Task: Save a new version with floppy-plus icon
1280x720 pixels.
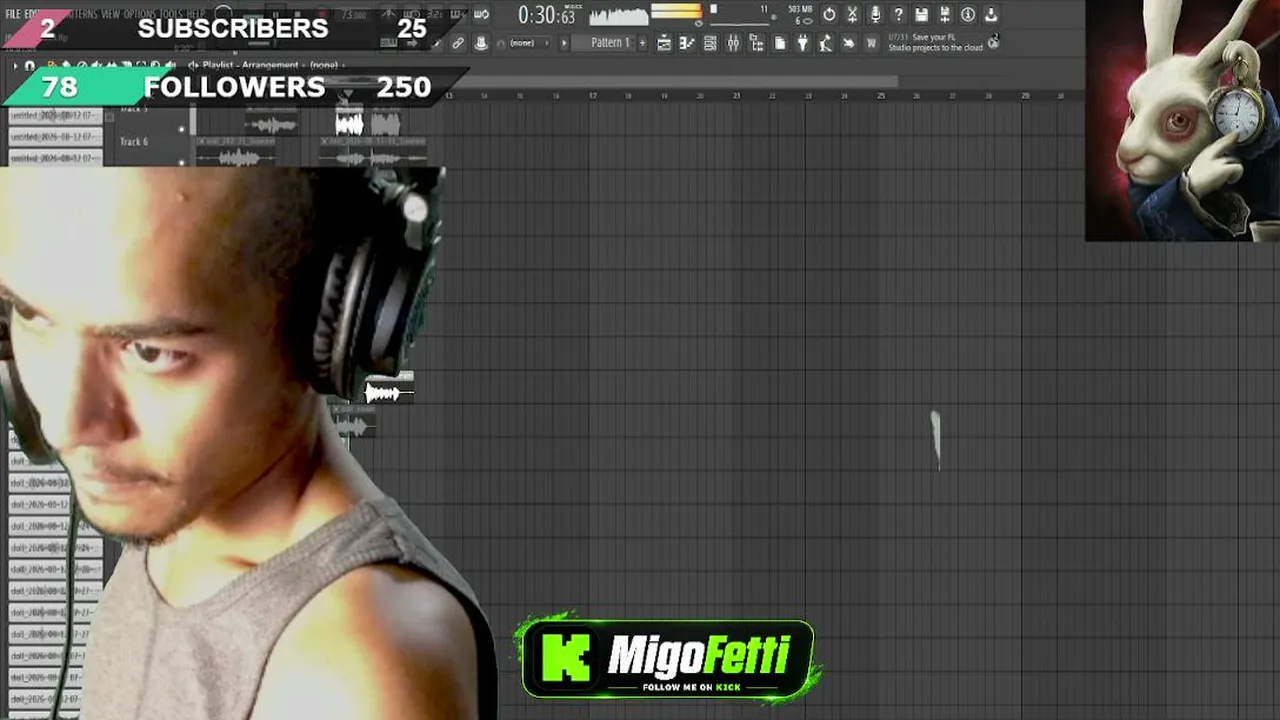Action: click(x=944, y=14)
